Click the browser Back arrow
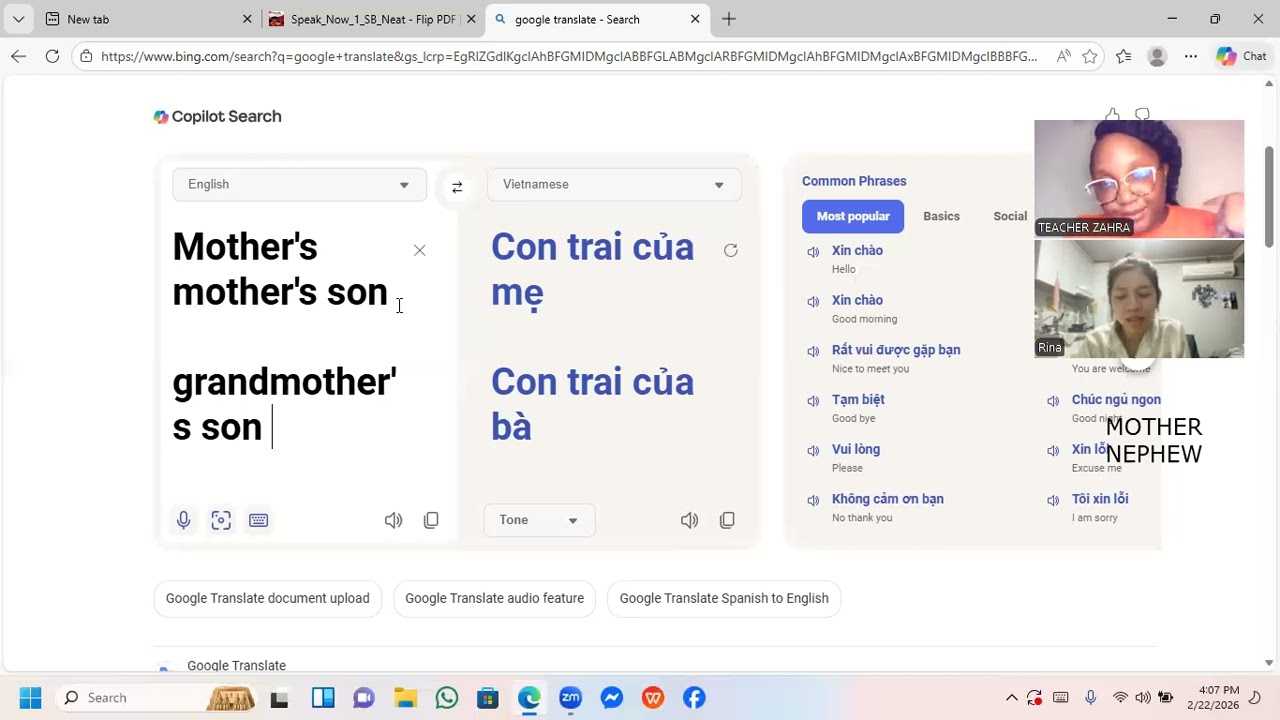 (x=19, y=56)
